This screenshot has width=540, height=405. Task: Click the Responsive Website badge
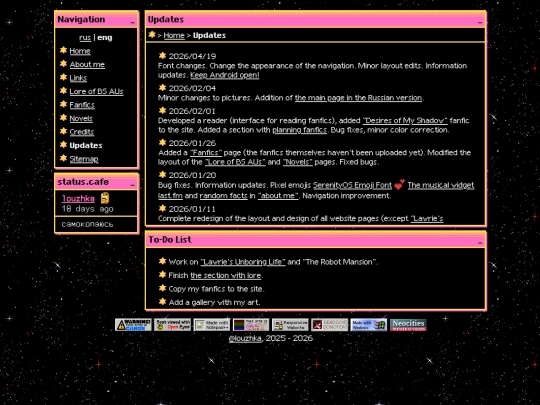click(290, 324)
